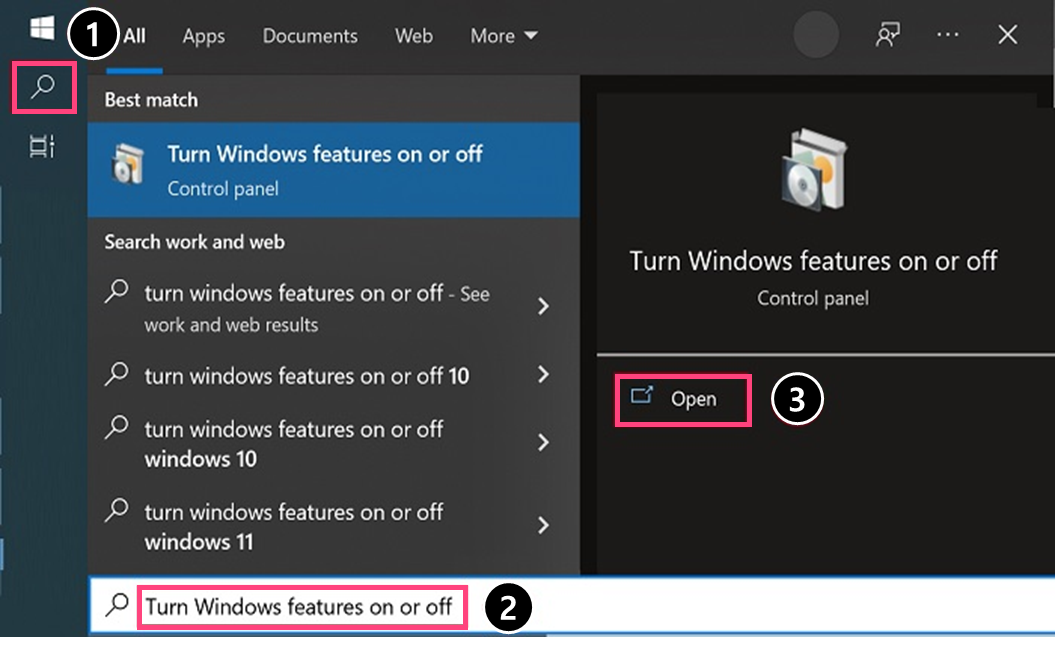Close the search panel with X
The image size is (1055, 647).
[x=1007, y=35]
